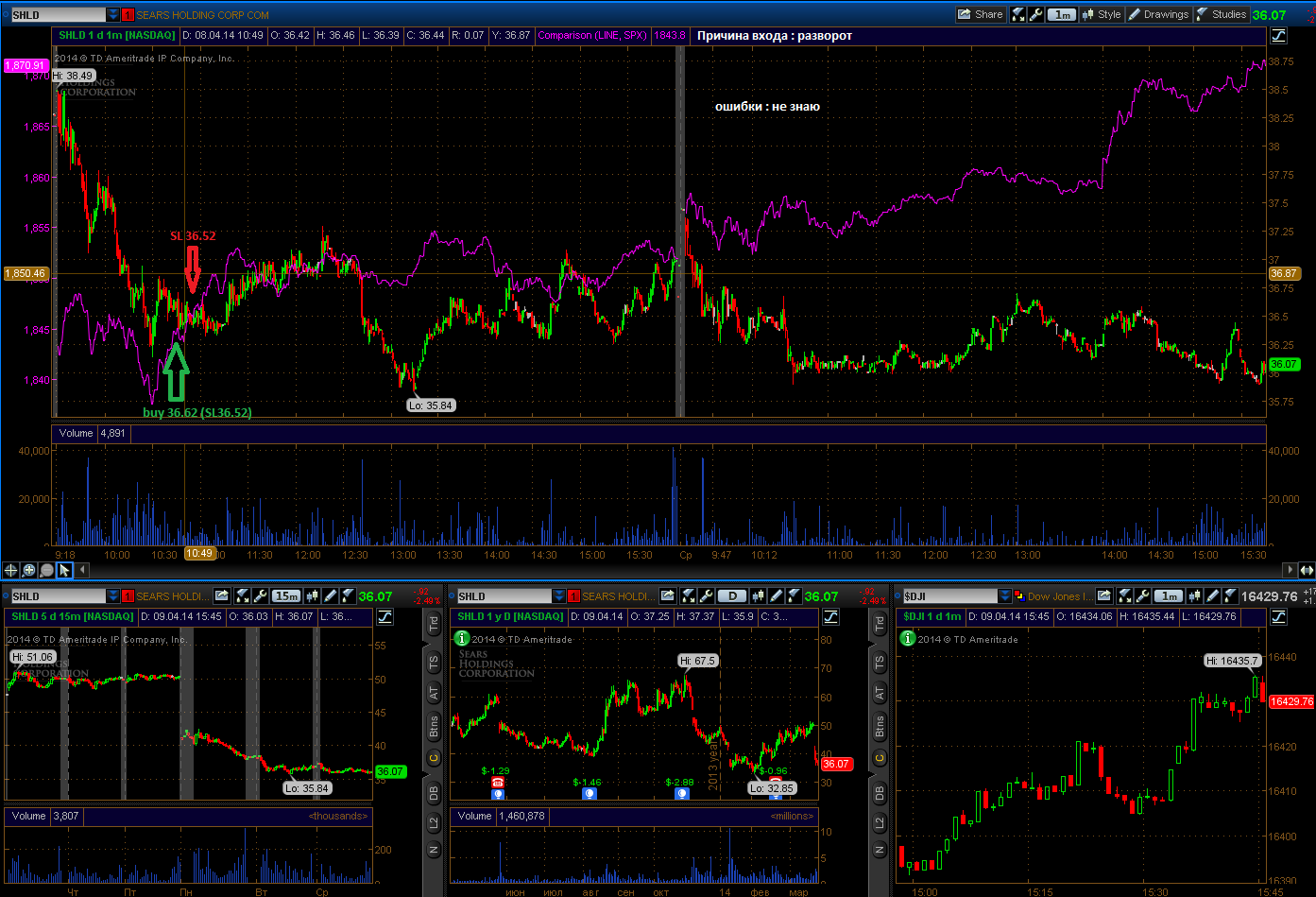Click SHLD 1 d 1m [NASDAQ] chart label
The width and height of the screenshot is (1316, 897).
point(116,35)
